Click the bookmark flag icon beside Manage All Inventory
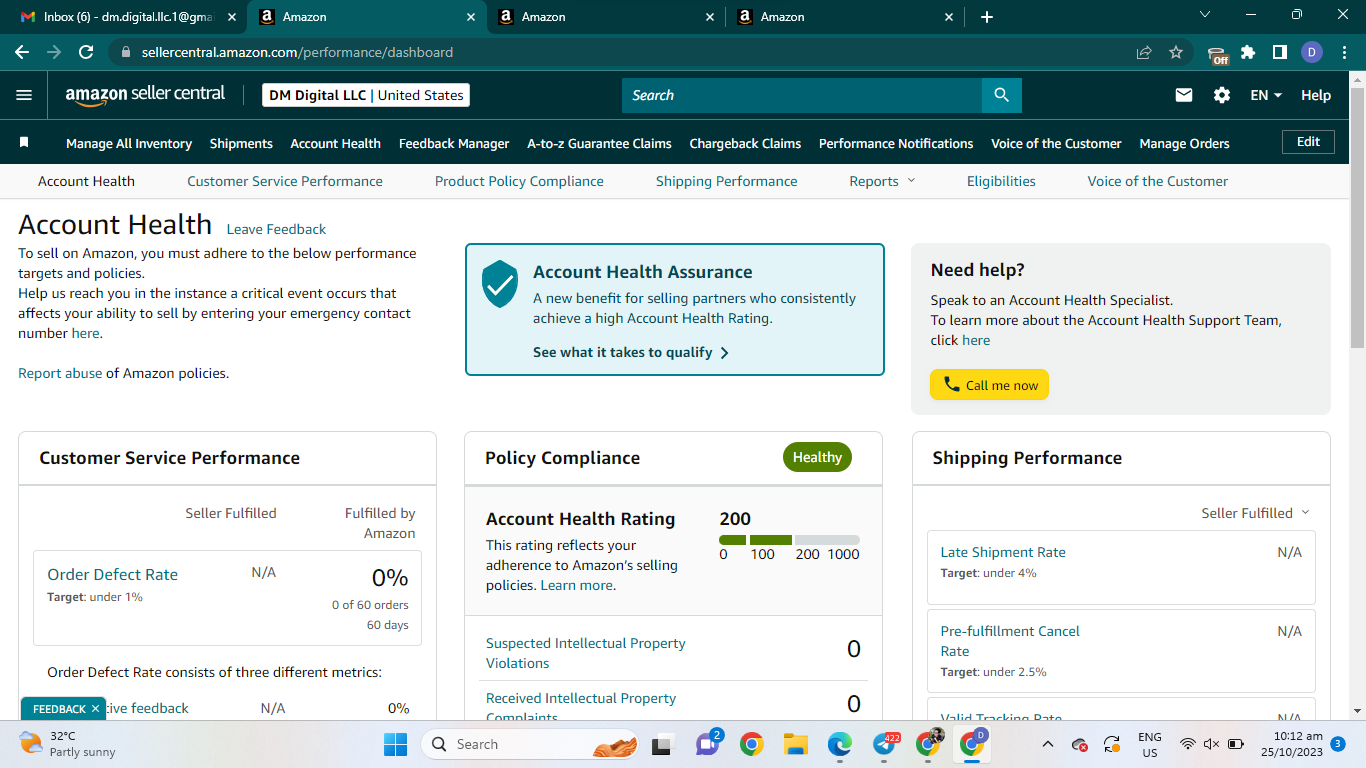1366x768 pixels. tap(24, 143)
